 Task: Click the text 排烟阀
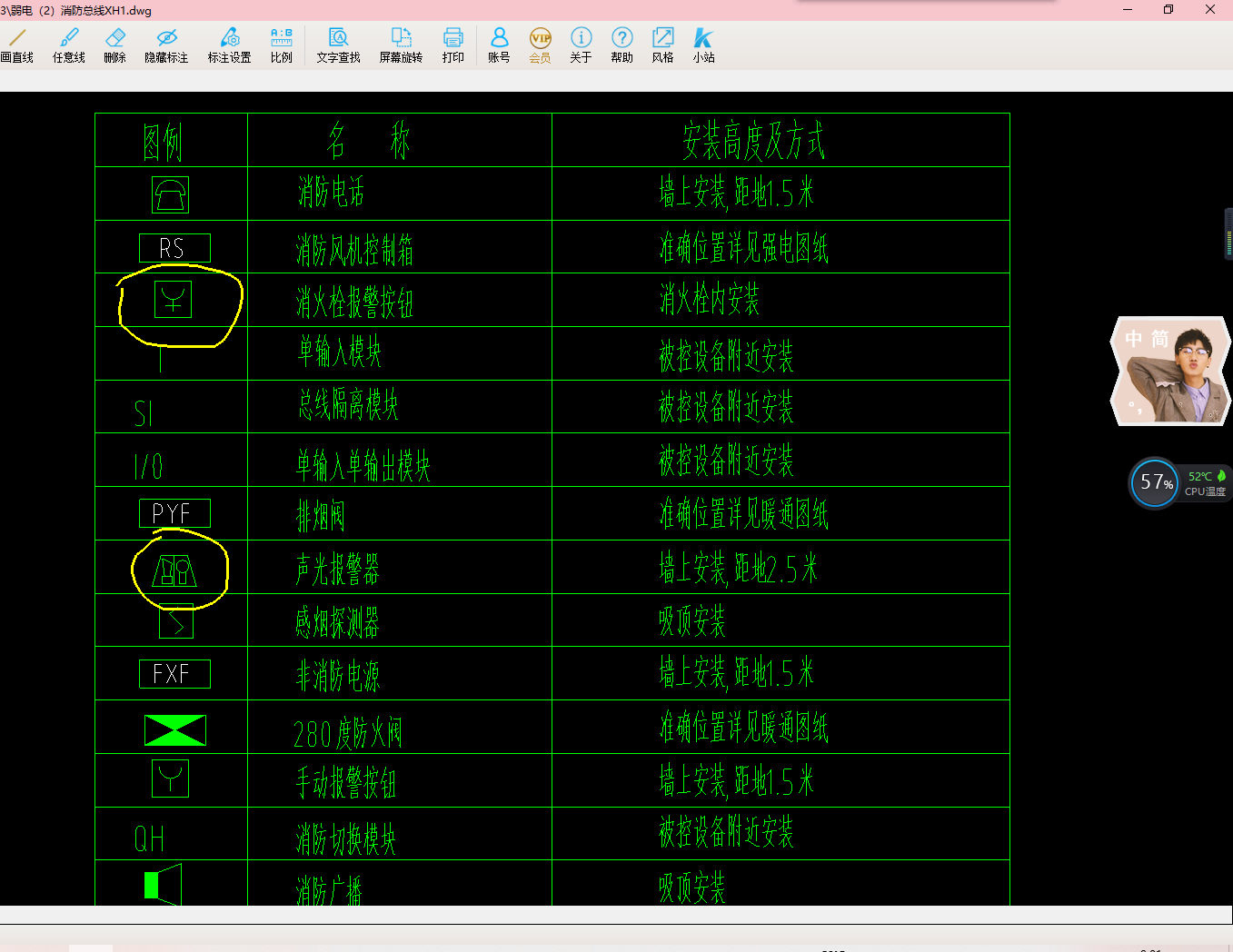click(321, 516)
